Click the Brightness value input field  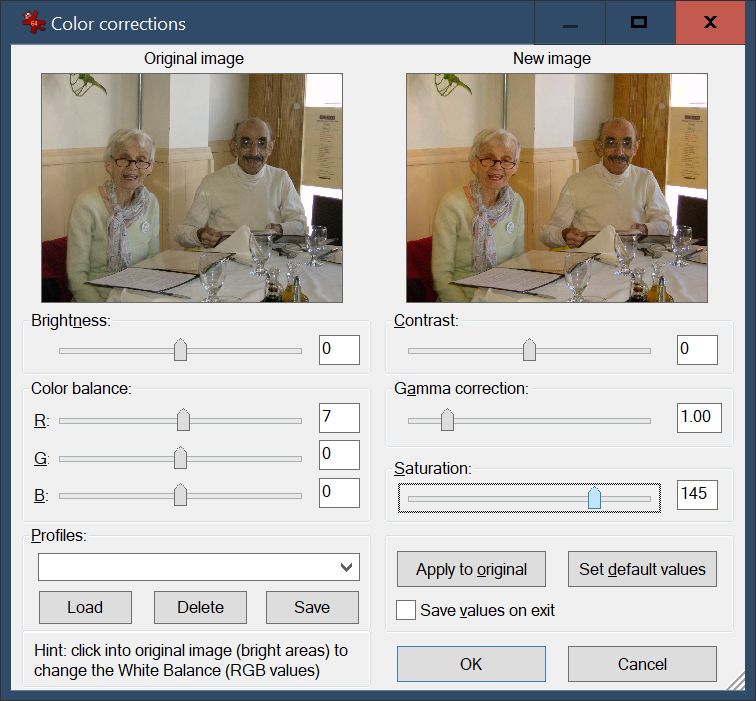339,350
